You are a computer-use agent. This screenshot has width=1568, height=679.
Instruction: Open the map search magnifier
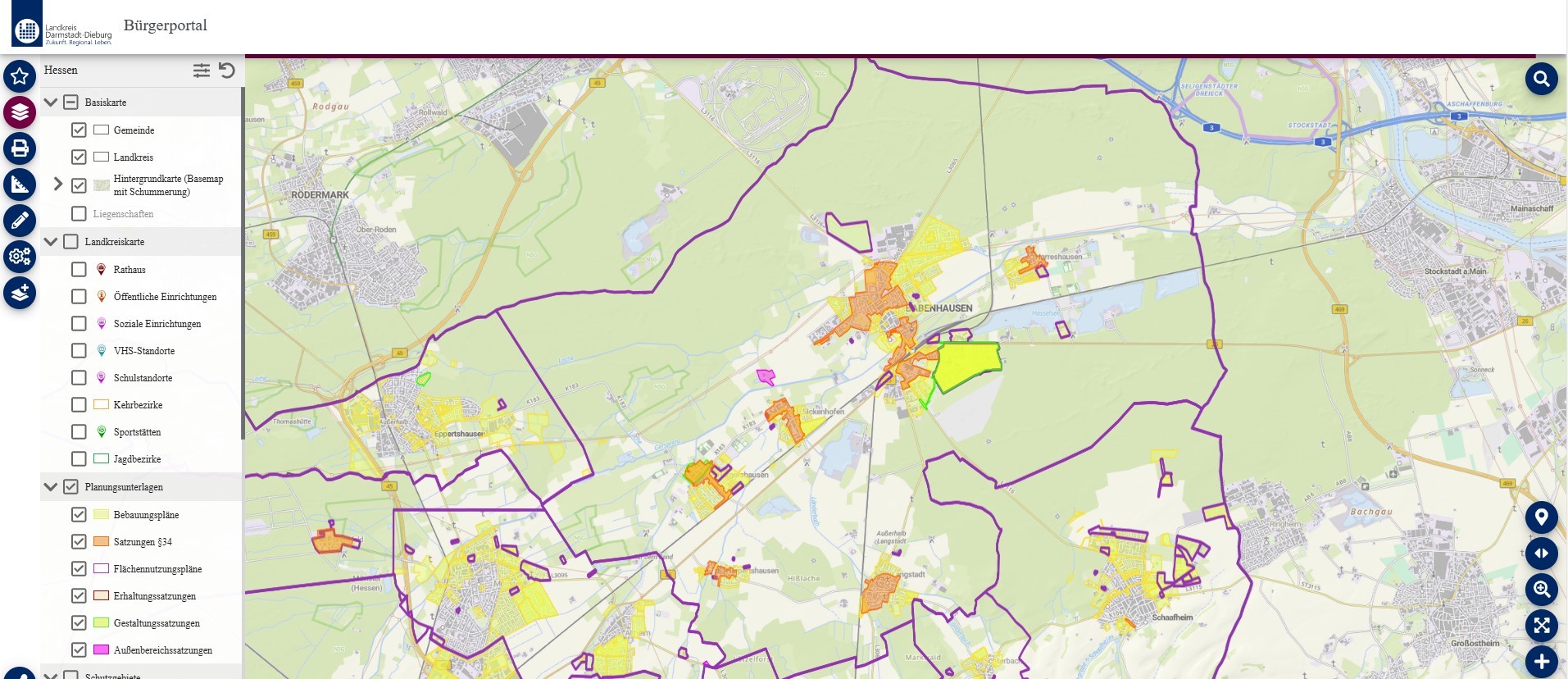pos(1541,79)
